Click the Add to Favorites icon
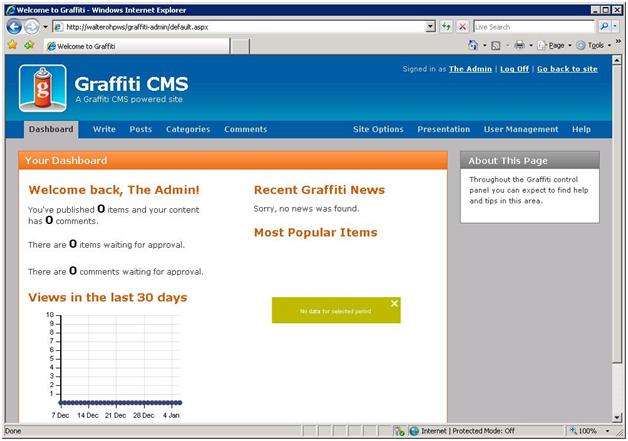628x441 pixels. (x=29, y=45)
